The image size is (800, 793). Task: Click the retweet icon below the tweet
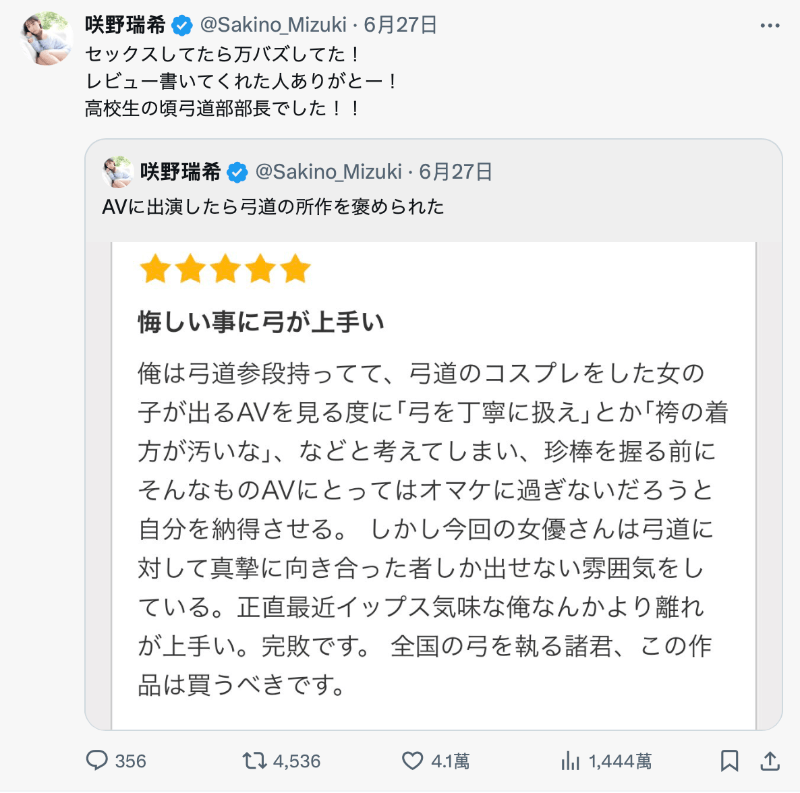[255, 761]
